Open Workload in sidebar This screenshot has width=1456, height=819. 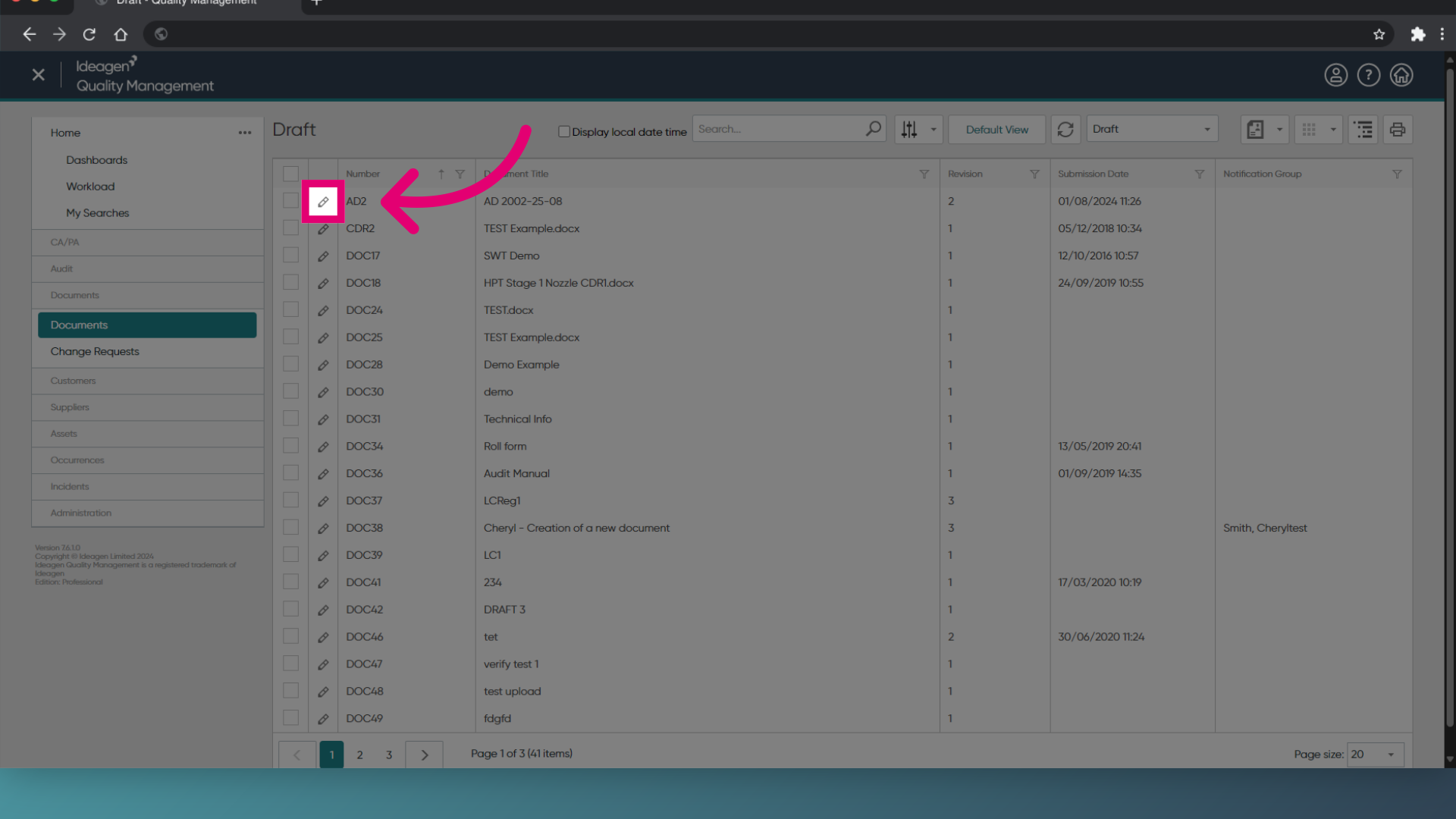(x=90, y=187)
